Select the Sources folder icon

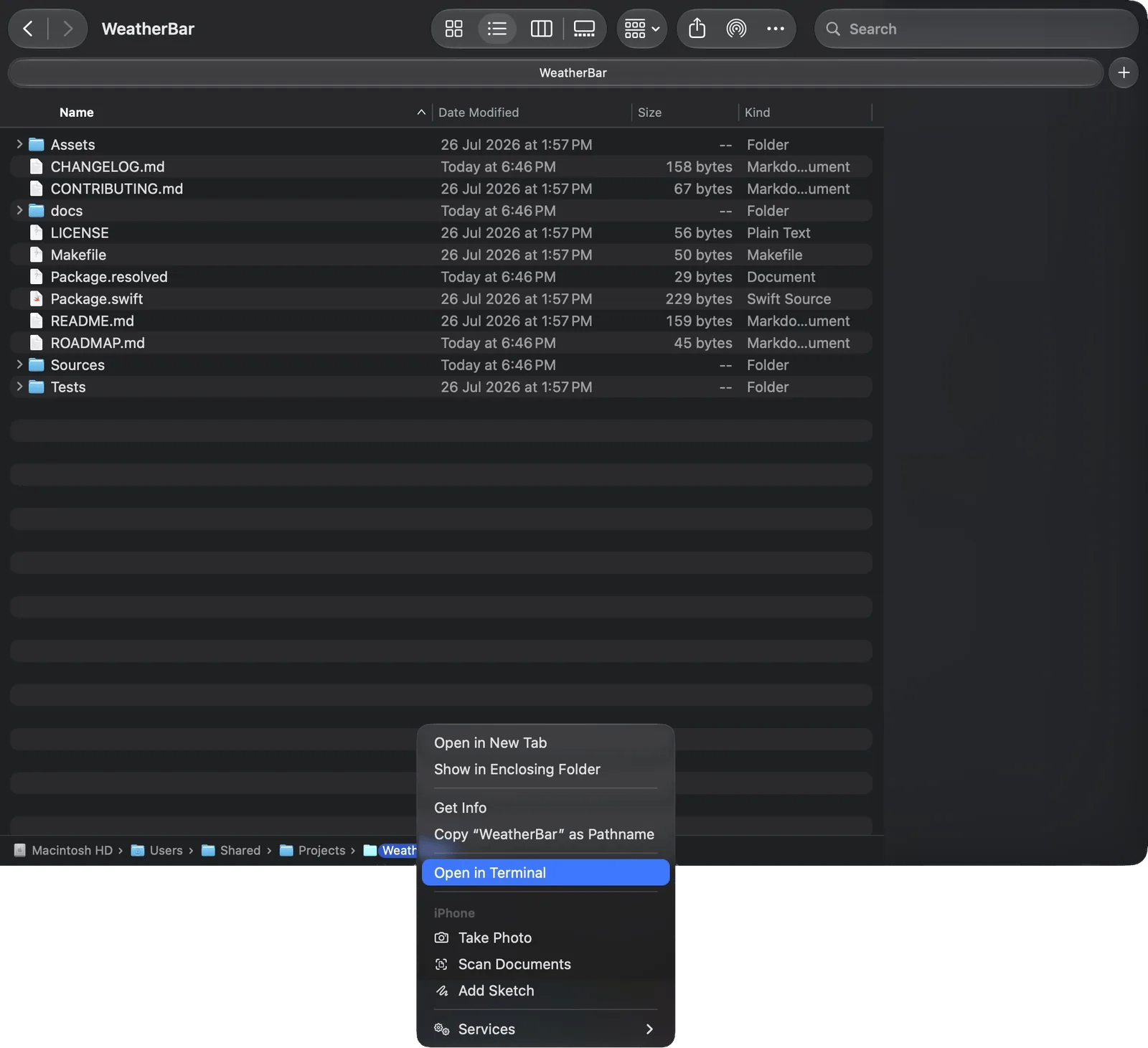click(37, 365)
